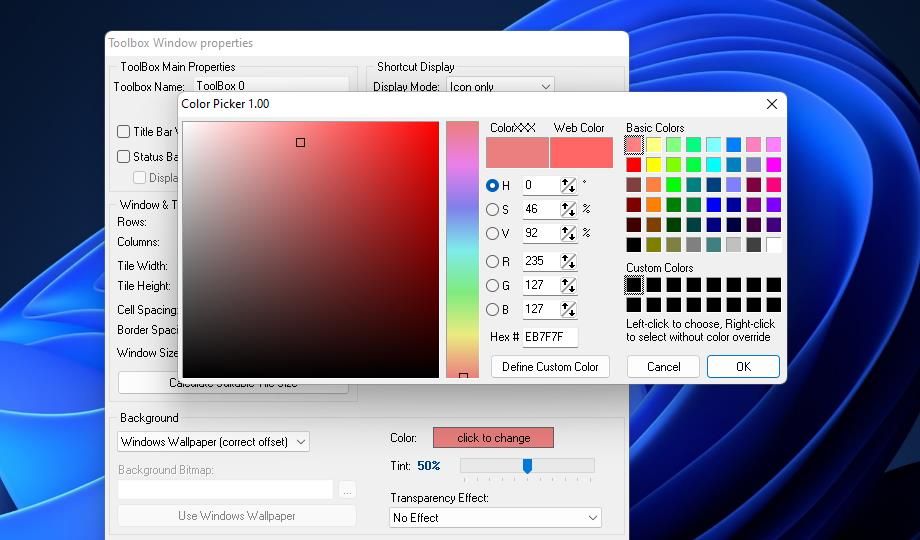Pick the magenta basic color swatch
Image resolution: width=920 pixels, height=540 pixels.
[773, 164]
